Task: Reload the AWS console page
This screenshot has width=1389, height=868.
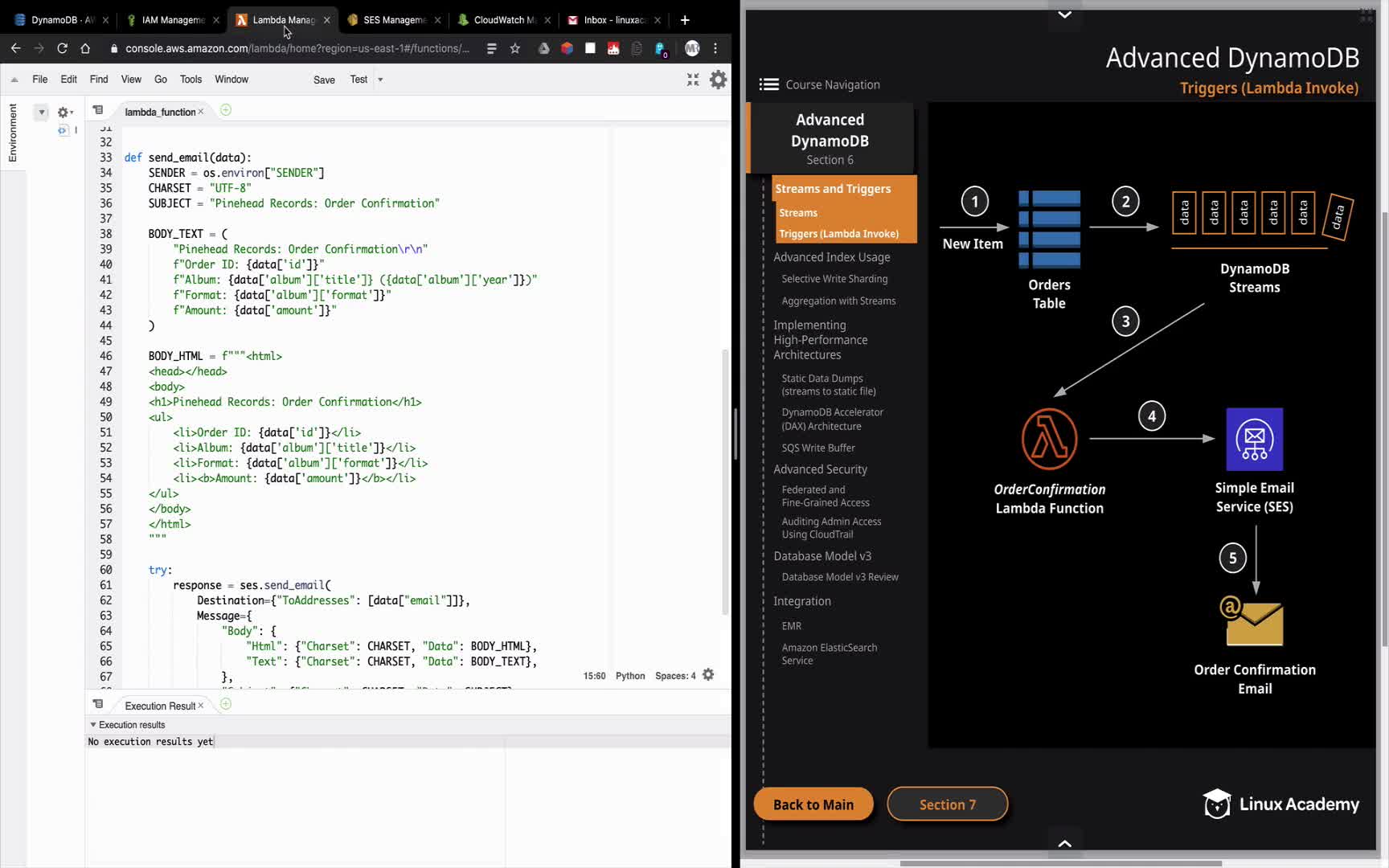Action: [x=62, y=48]
